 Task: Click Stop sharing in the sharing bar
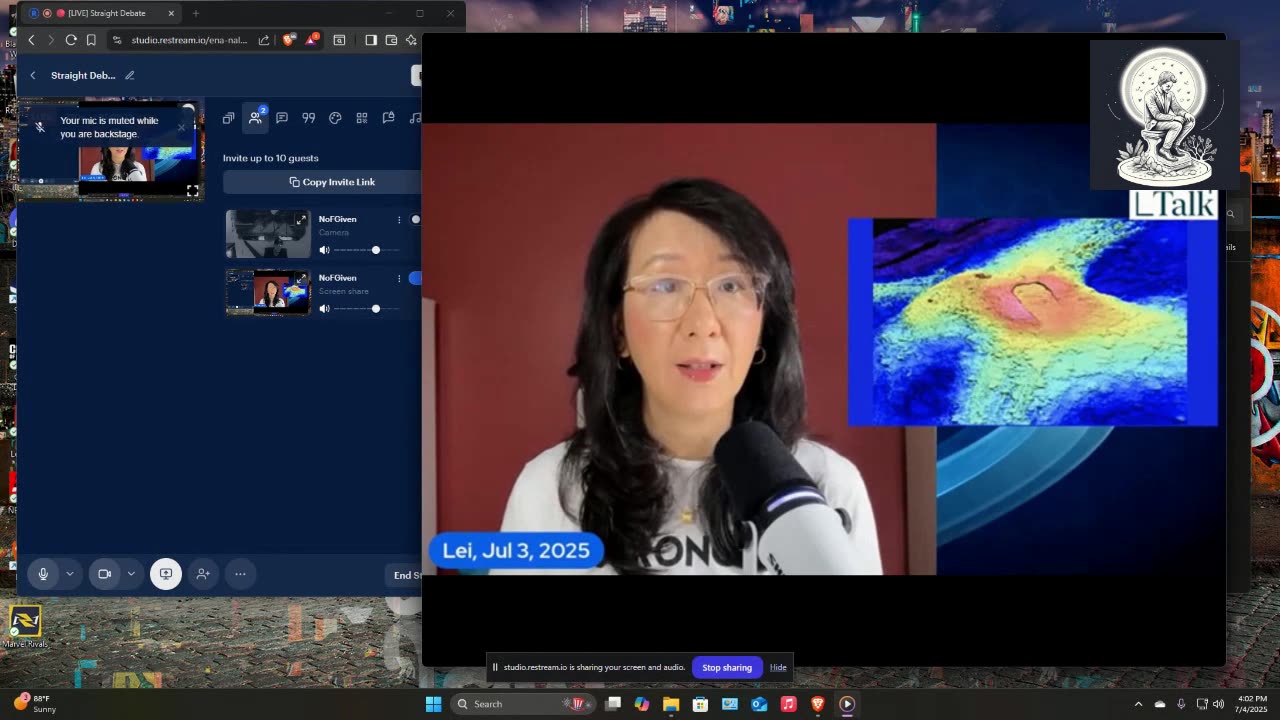(x=727, y=668)
